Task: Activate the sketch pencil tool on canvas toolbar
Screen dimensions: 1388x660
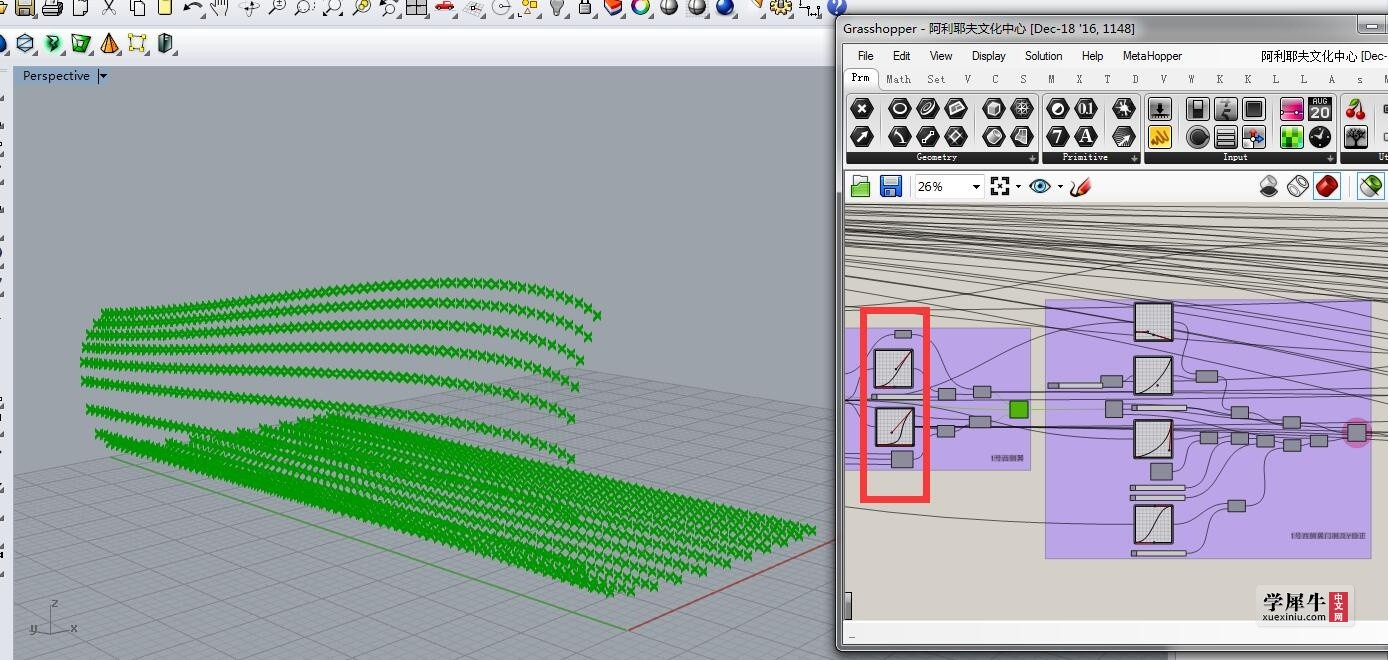Action: pyautogui.click(x=1080, y=187)
